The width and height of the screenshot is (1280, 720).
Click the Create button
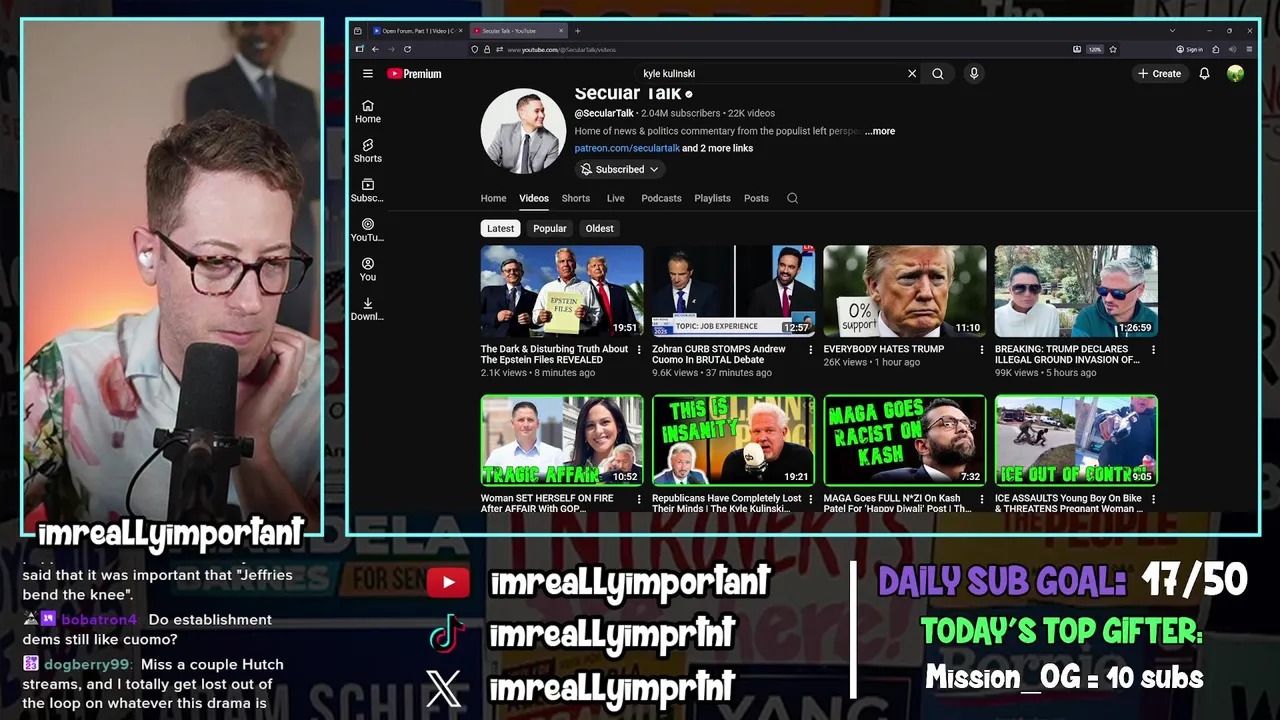point(1159,73)
